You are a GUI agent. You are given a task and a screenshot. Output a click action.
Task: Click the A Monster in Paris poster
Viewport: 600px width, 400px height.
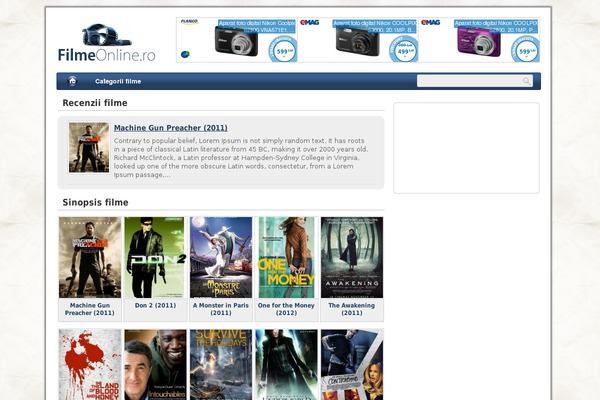coord(221,257)
